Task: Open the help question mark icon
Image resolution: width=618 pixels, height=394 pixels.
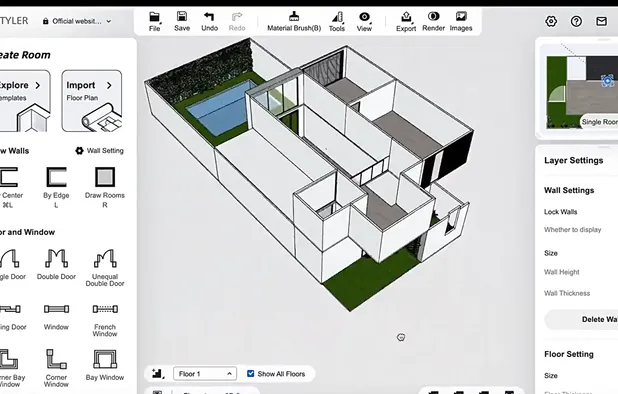Action: [x=576, y=21]
